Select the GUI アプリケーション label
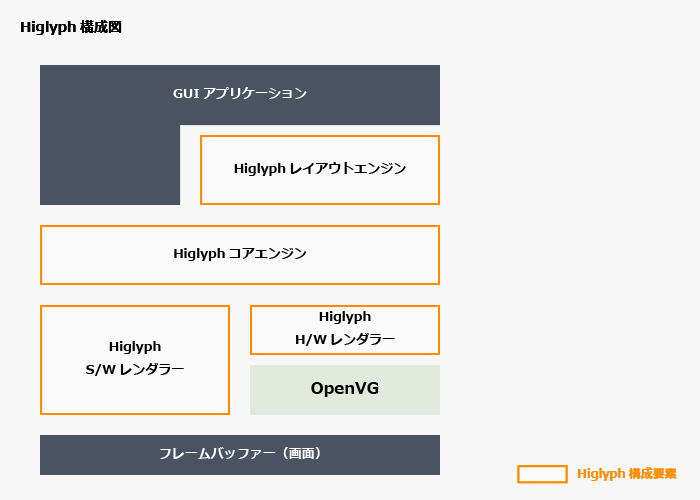This screenshot has height=500, width=700. 240,94
